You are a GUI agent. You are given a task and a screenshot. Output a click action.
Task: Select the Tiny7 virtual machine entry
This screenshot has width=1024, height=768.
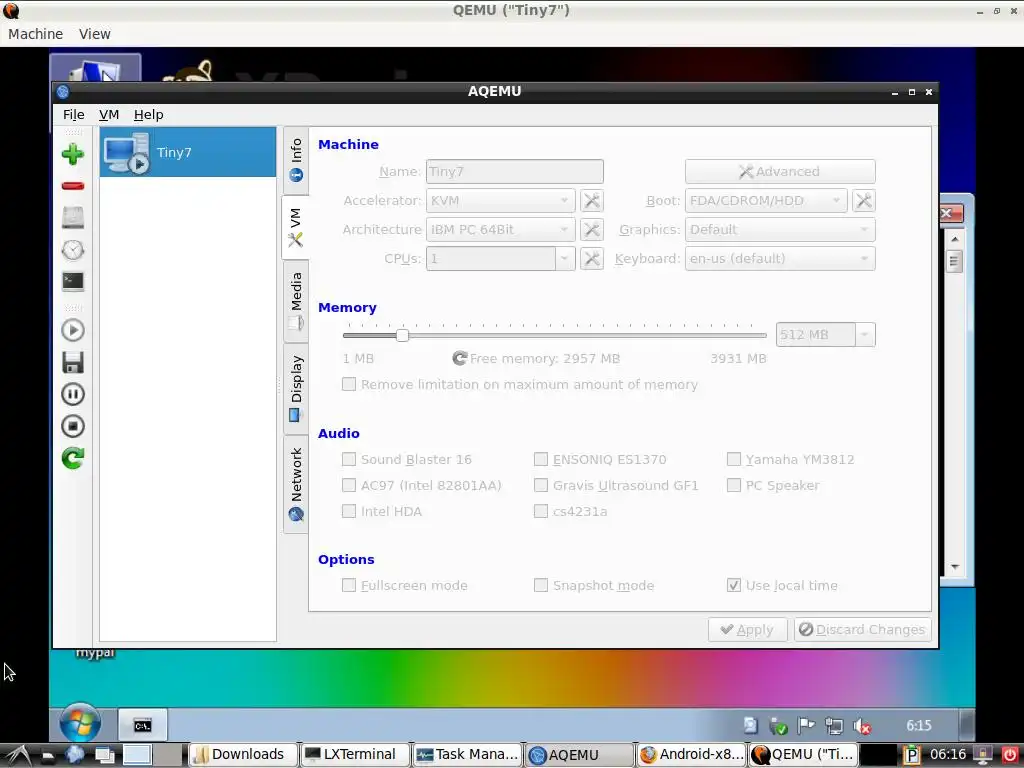point(188,152)
